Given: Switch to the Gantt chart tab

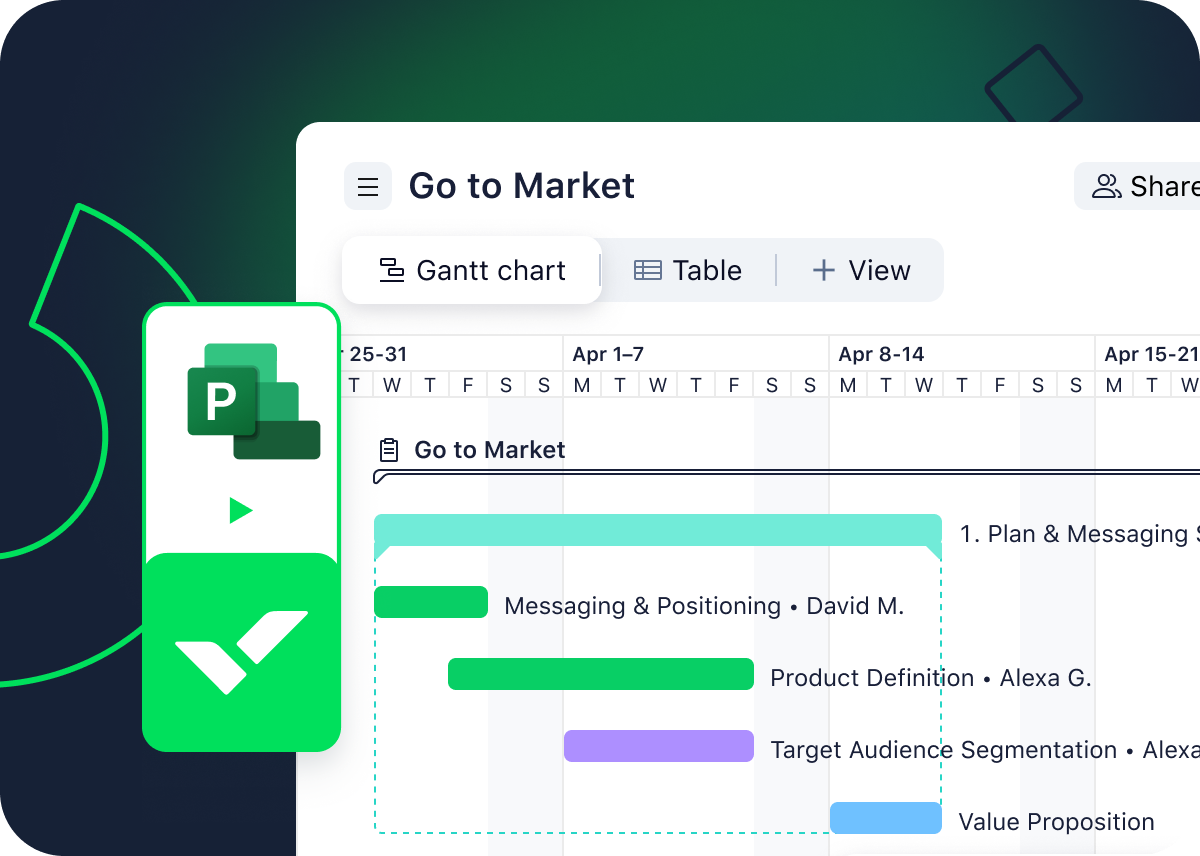Looking at the screenshot, I should click(x=472, y=270).
